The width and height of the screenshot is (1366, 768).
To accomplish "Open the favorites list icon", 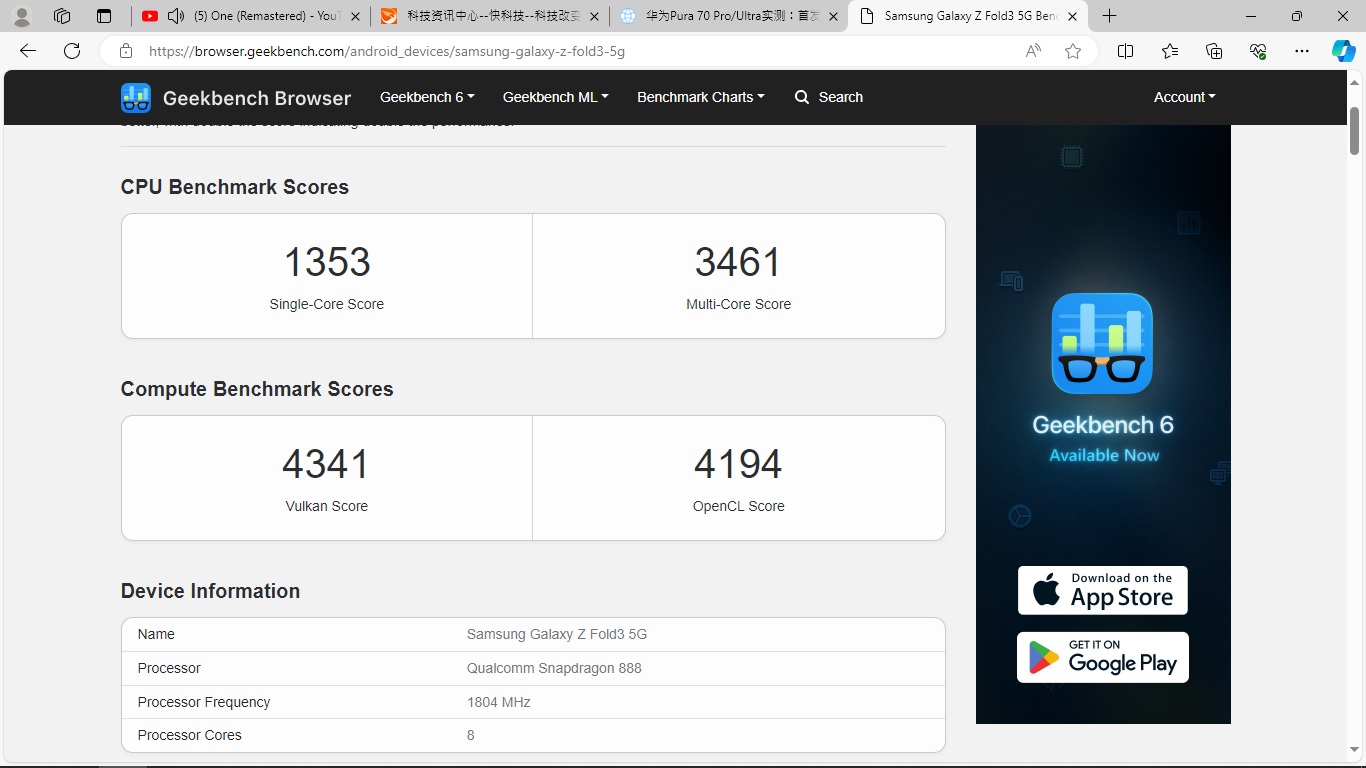I will (x=1170, y=51).
